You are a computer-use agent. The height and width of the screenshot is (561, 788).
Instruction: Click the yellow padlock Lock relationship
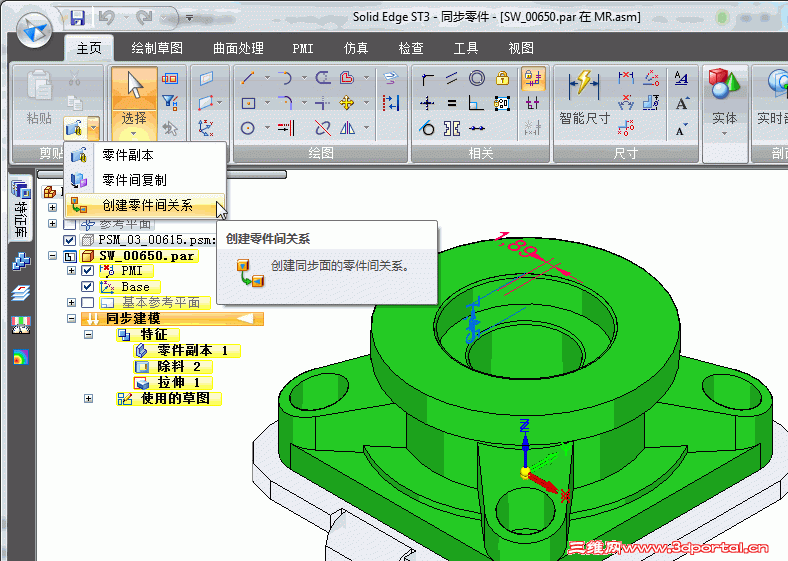click(502, 78)
